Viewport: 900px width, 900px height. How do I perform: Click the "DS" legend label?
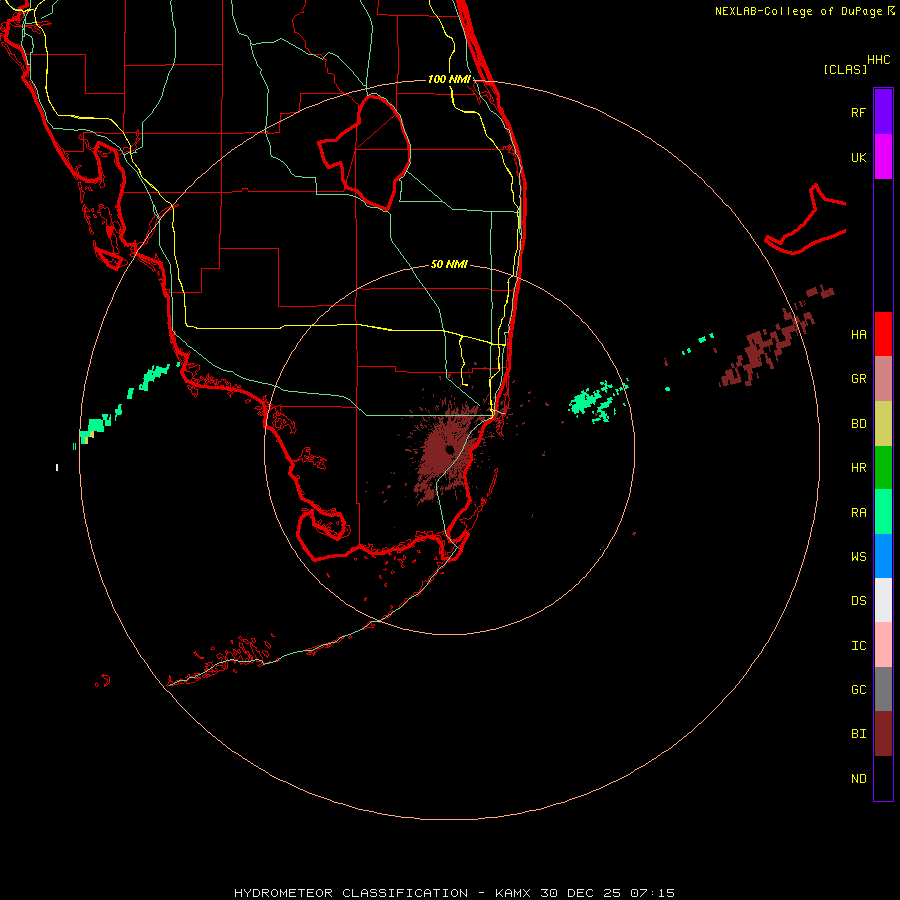(858, 601)
